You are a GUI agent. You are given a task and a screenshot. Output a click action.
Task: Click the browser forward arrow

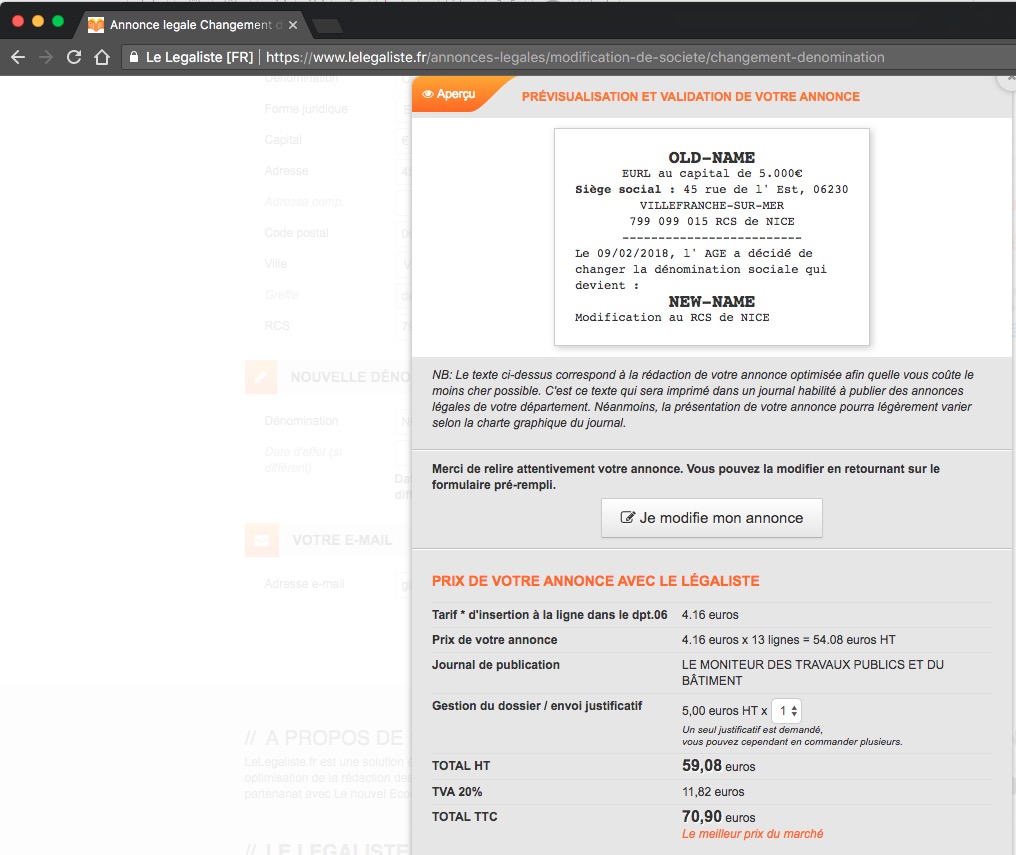[46, 57]
